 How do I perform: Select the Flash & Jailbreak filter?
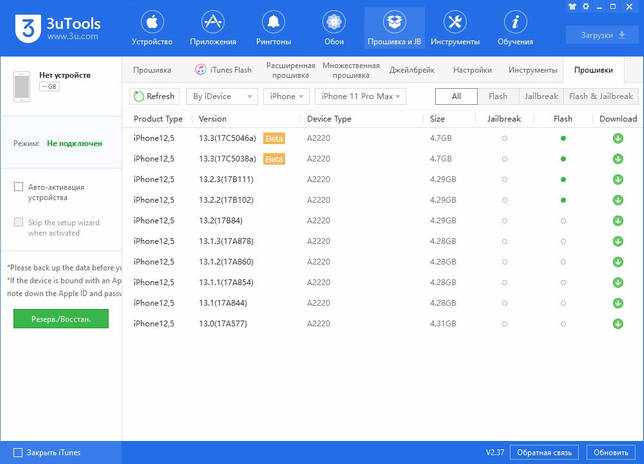601,96
